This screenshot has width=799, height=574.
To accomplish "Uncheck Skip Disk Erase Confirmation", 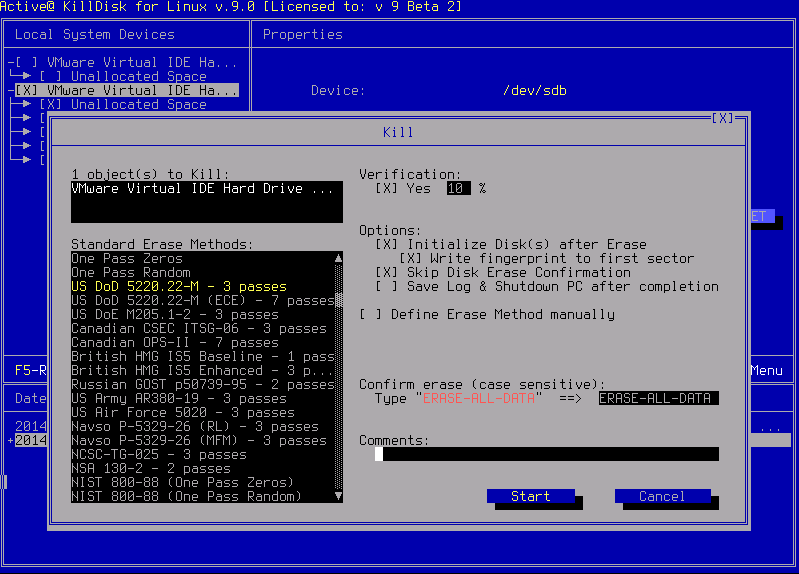I will coord(386,272).
